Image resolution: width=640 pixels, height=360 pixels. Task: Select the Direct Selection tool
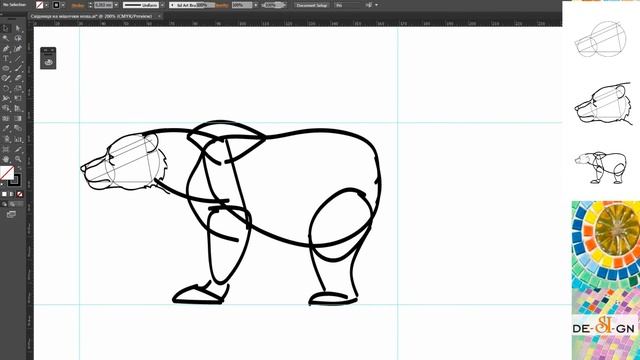click(x=18, y=28)
